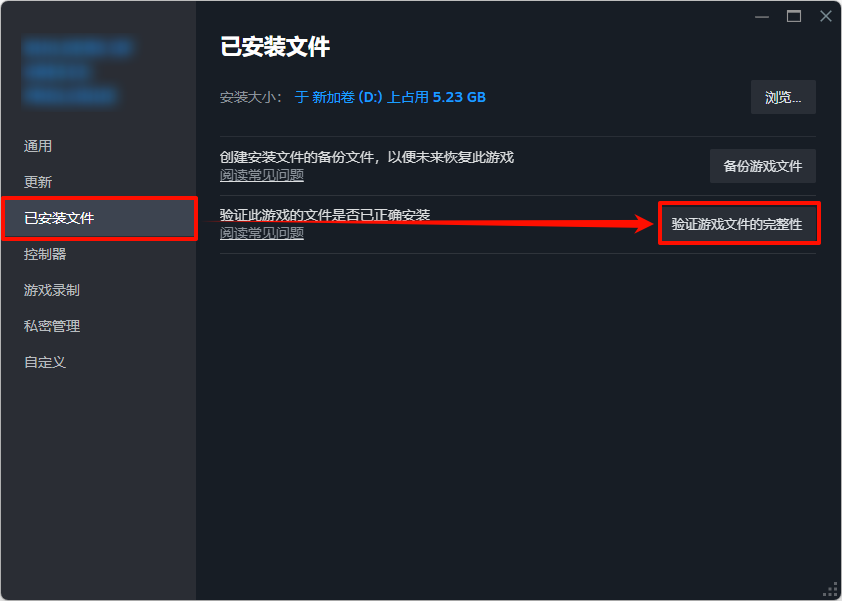This screenshot has height=601, width=842.
Task: Maximize the properties window
Action: click(x=794, y=17)
